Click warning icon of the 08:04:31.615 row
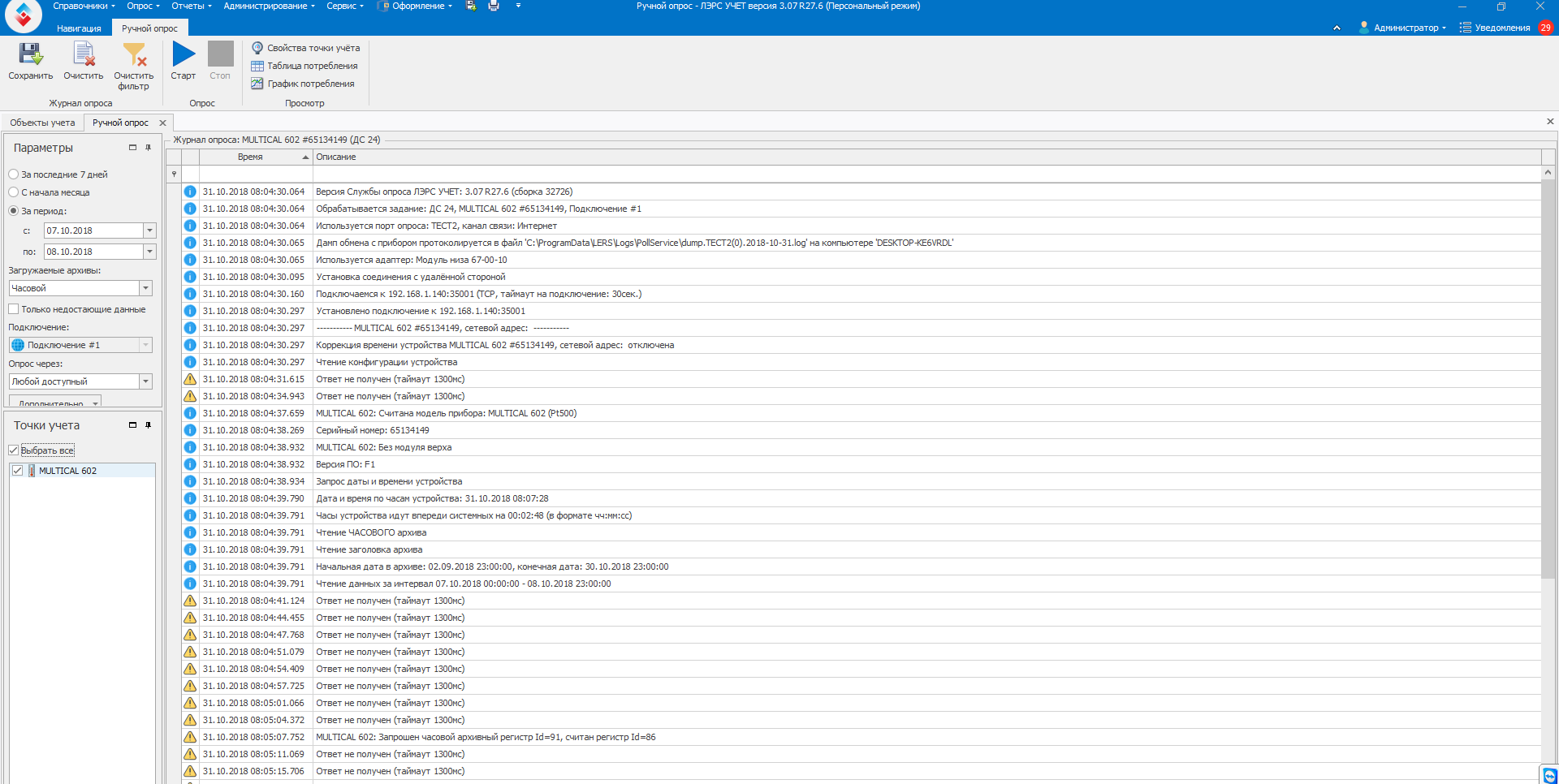The width and height of the screenshot is (1559, 784). coord(190,379)
